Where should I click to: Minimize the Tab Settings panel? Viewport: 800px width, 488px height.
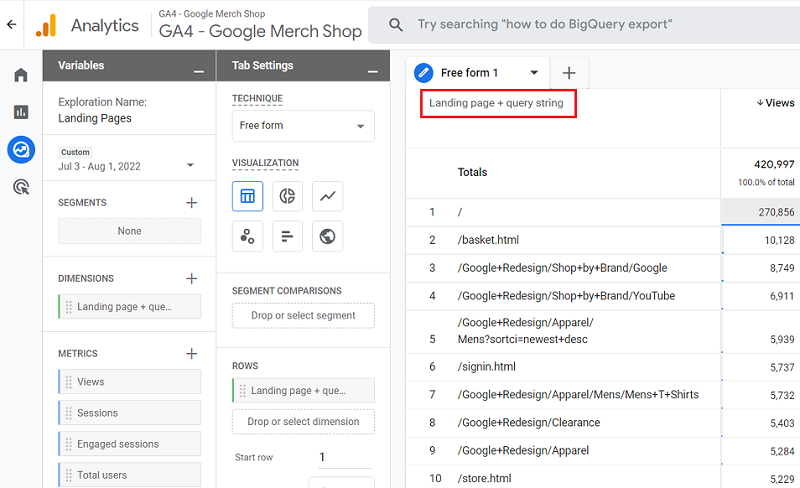tap(373, 72)
